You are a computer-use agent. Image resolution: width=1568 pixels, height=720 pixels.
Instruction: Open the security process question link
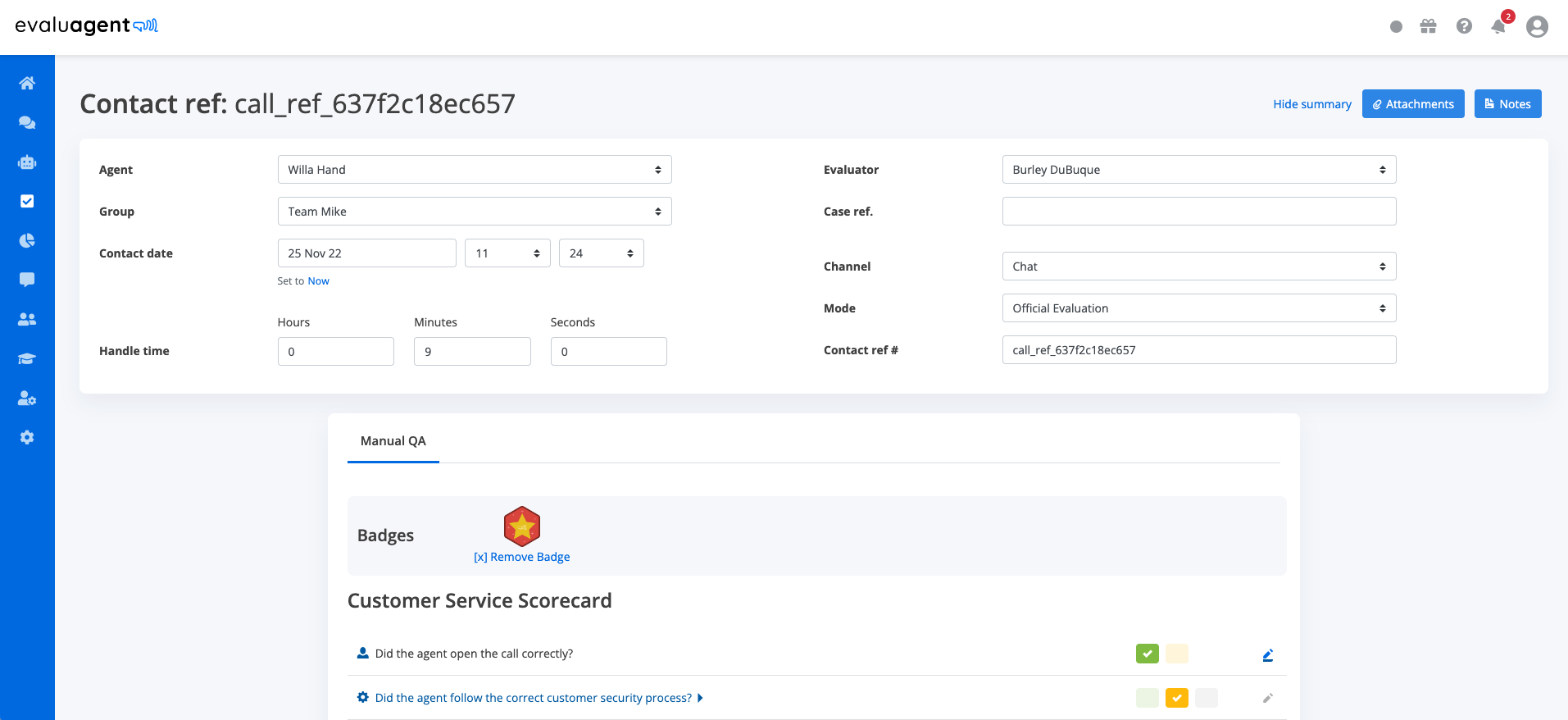click(x=533, y=698)
